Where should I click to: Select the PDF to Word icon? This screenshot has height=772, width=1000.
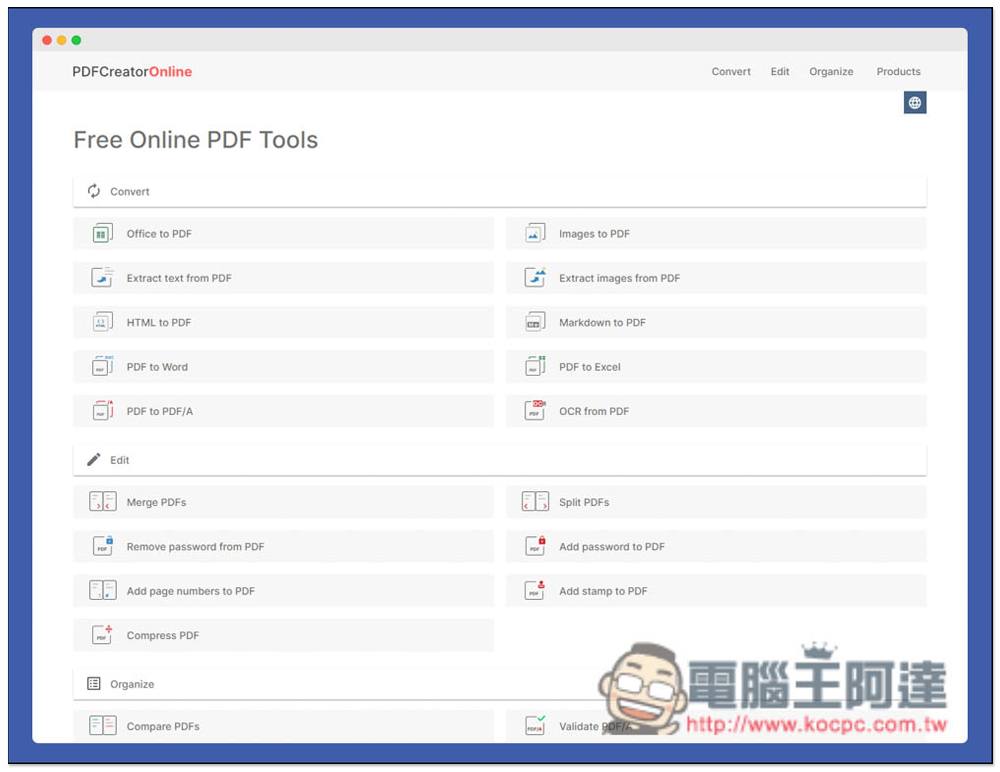click(x=102, y=366)
